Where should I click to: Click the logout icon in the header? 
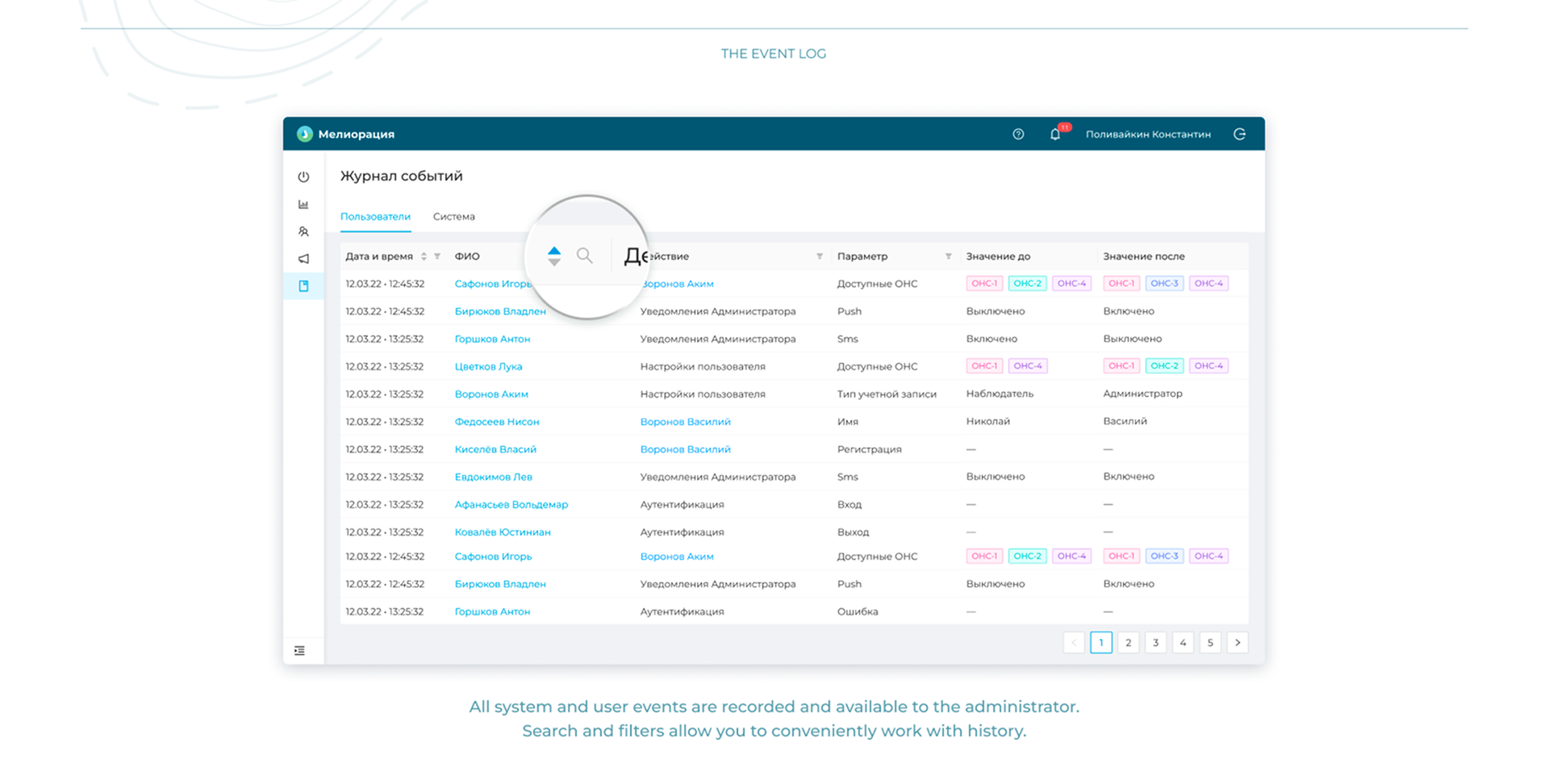[1239, 135]
